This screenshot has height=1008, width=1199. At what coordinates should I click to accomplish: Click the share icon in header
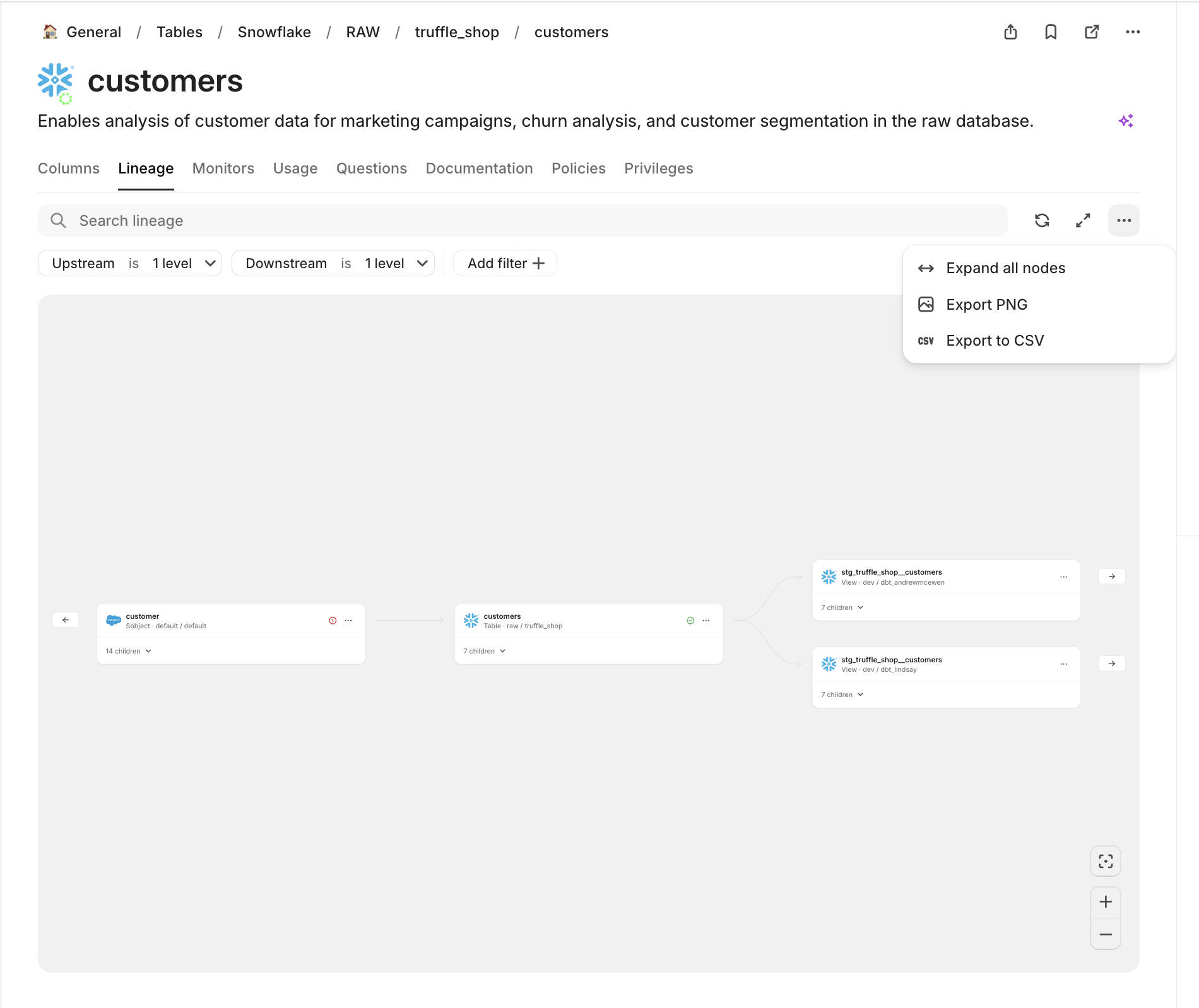(1010, 32)
